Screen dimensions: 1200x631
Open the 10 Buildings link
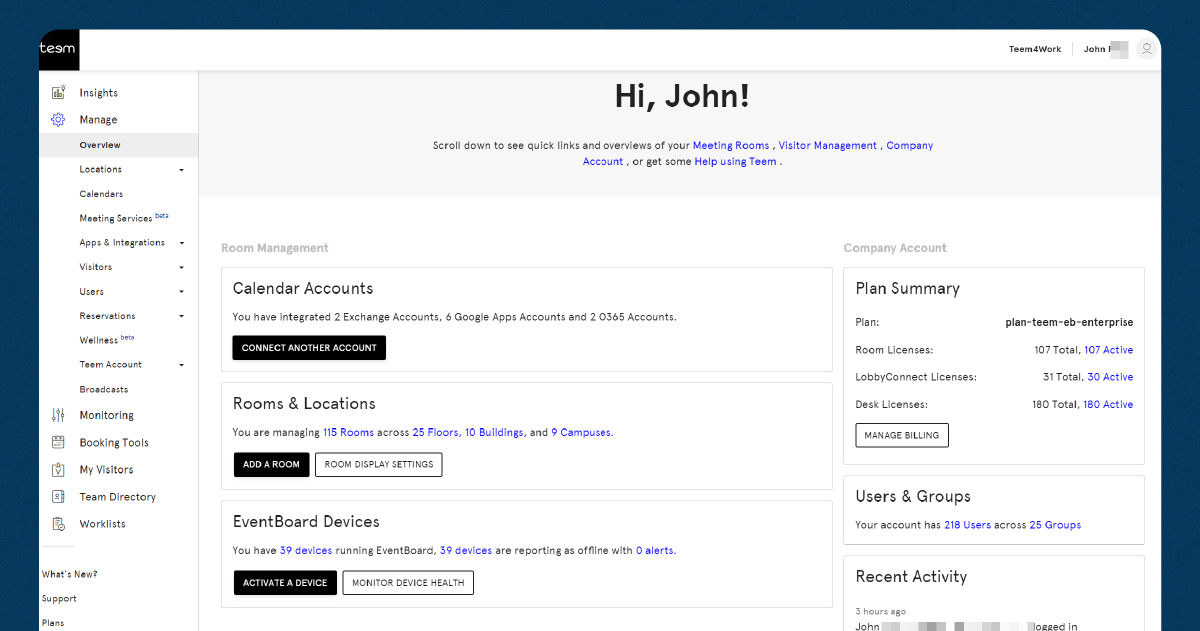pos(496,433)
